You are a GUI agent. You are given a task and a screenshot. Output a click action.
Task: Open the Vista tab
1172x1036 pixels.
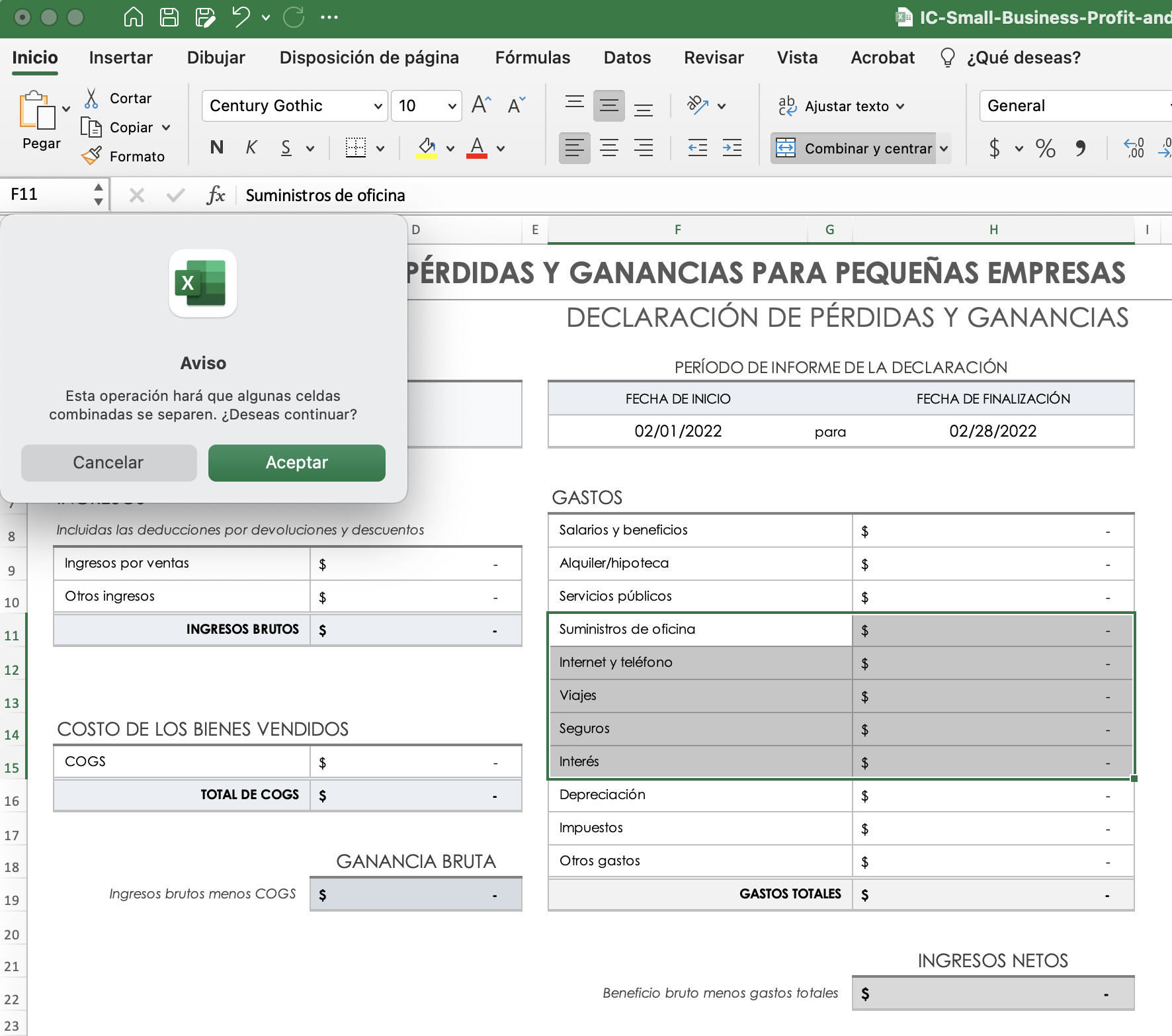pyautogui.click(x=797, y=58)
